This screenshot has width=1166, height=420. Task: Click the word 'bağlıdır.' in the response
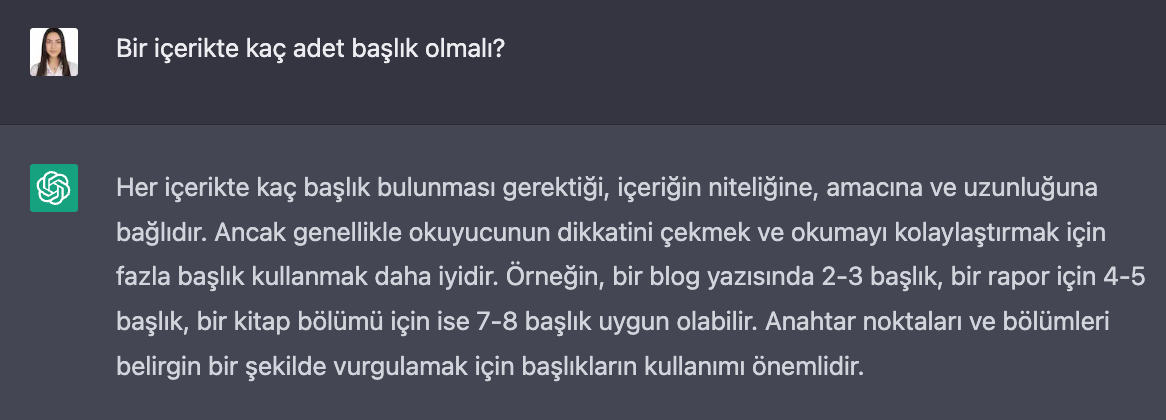point(163,233)
